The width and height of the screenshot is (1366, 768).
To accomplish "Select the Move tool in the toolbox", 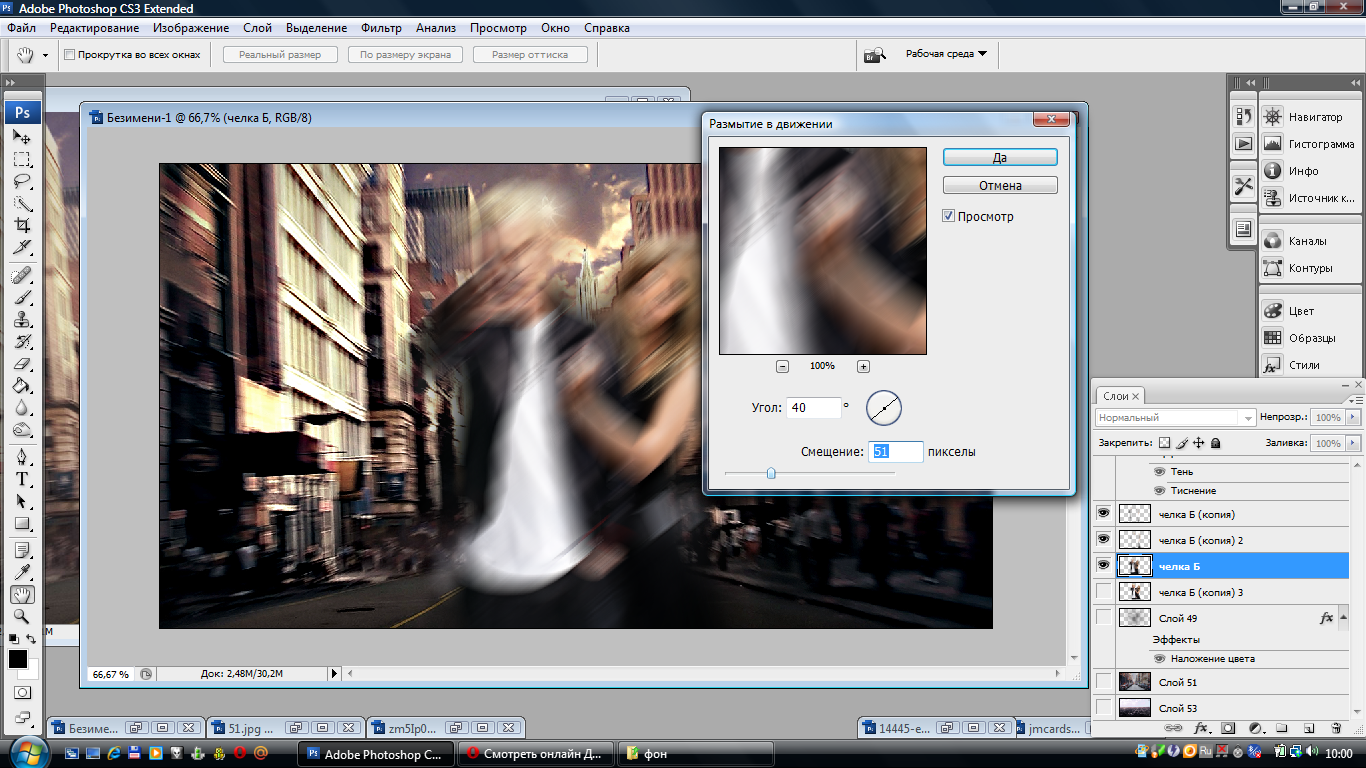I will click(22, 136).
